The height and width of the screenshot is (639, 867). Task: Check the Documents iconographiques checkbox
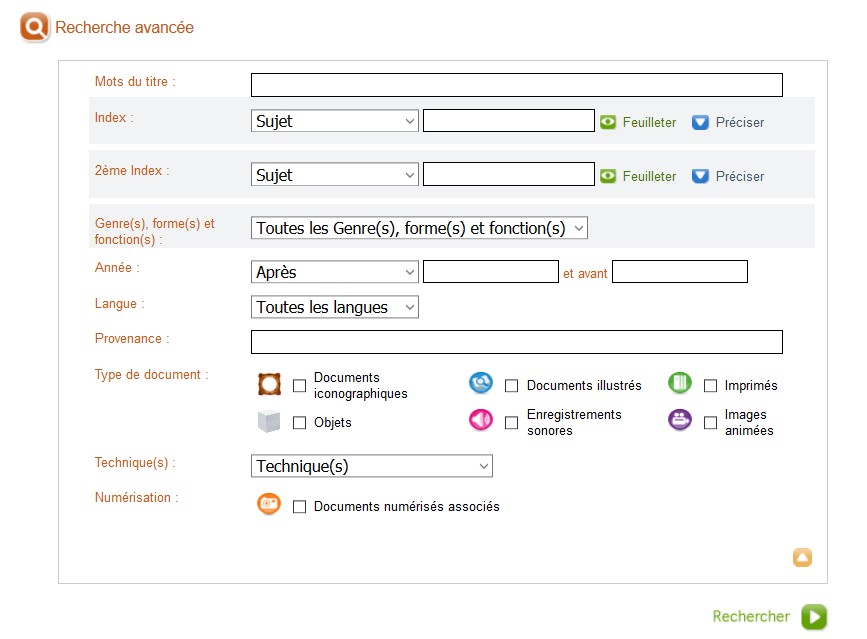coord(299,386)
